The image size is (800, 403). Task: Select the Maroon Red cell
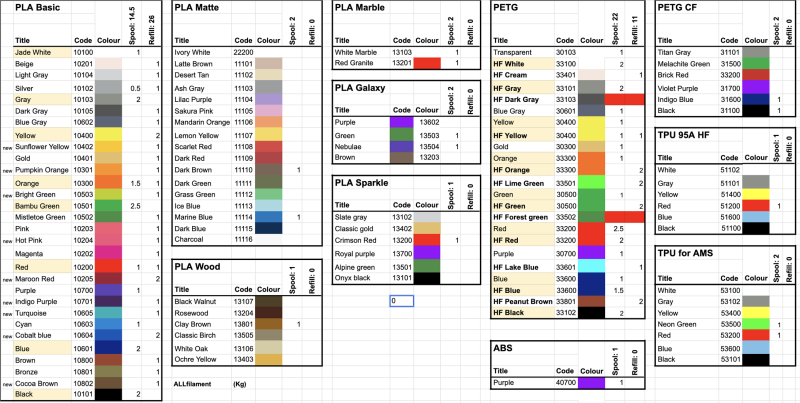pos(42,279)
